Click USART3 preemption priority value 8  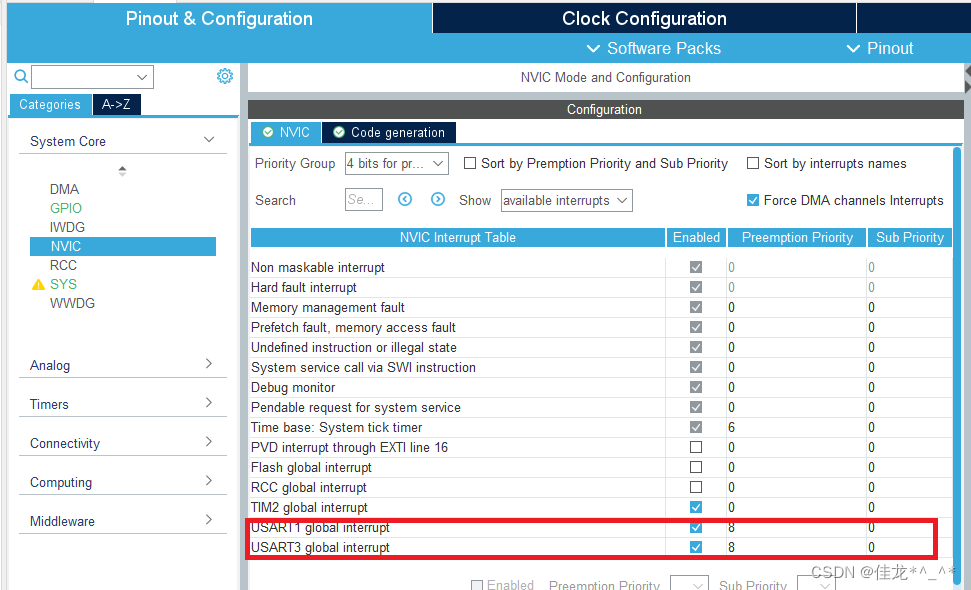coord(731,547)
